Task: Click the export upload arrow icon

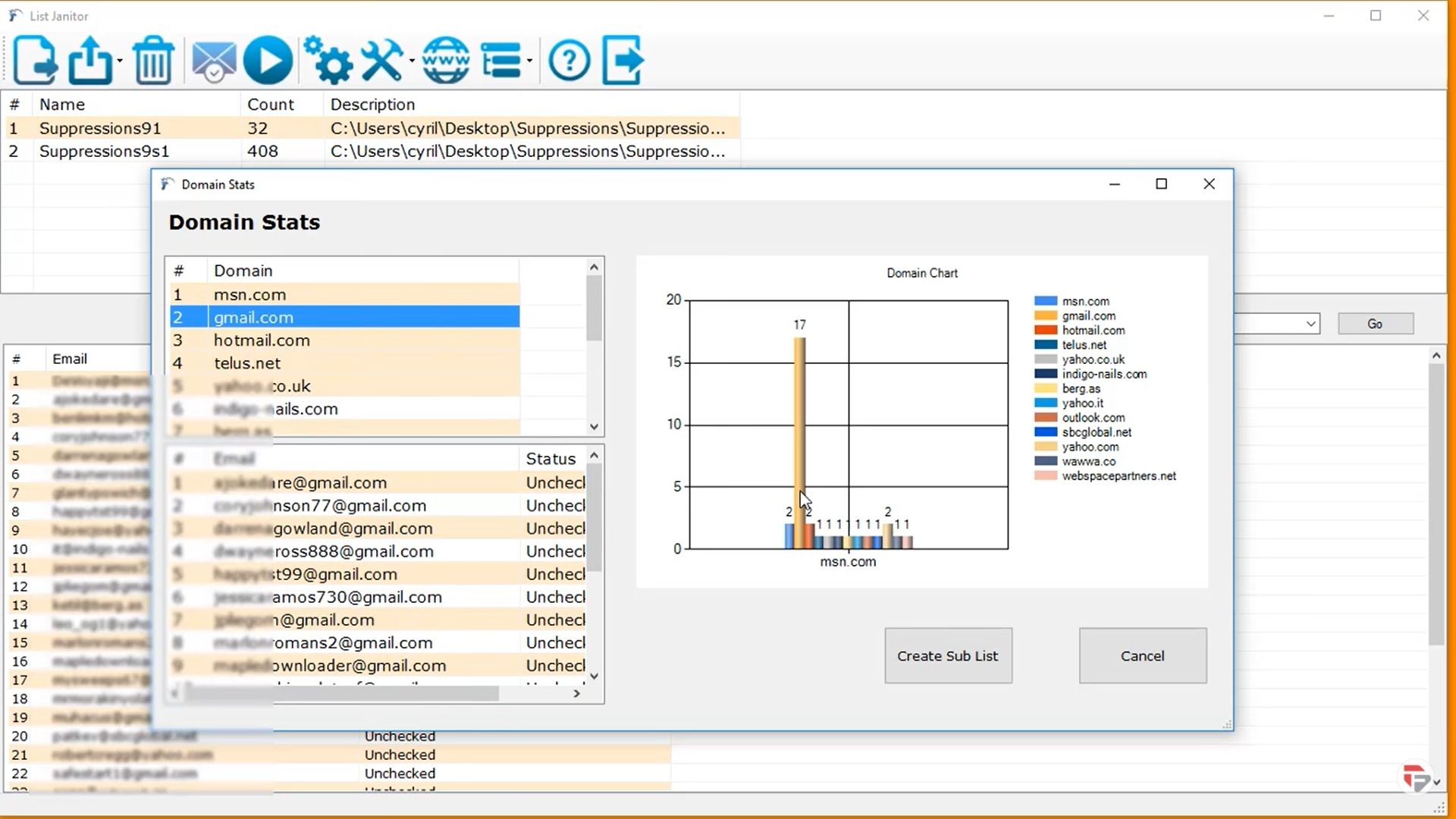Action: tap(89, 60)
